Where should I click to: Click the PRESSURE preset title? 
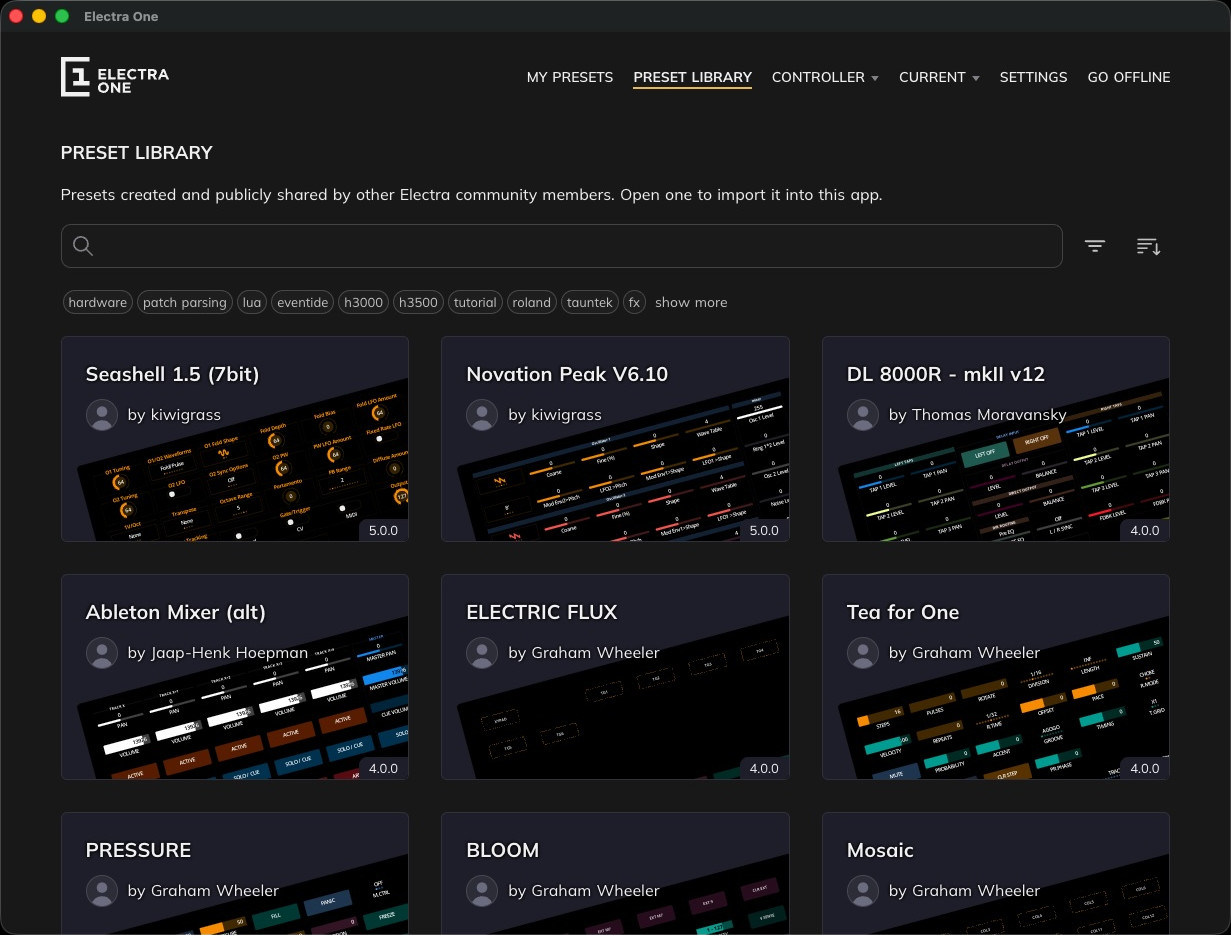(x=138, y=850)
